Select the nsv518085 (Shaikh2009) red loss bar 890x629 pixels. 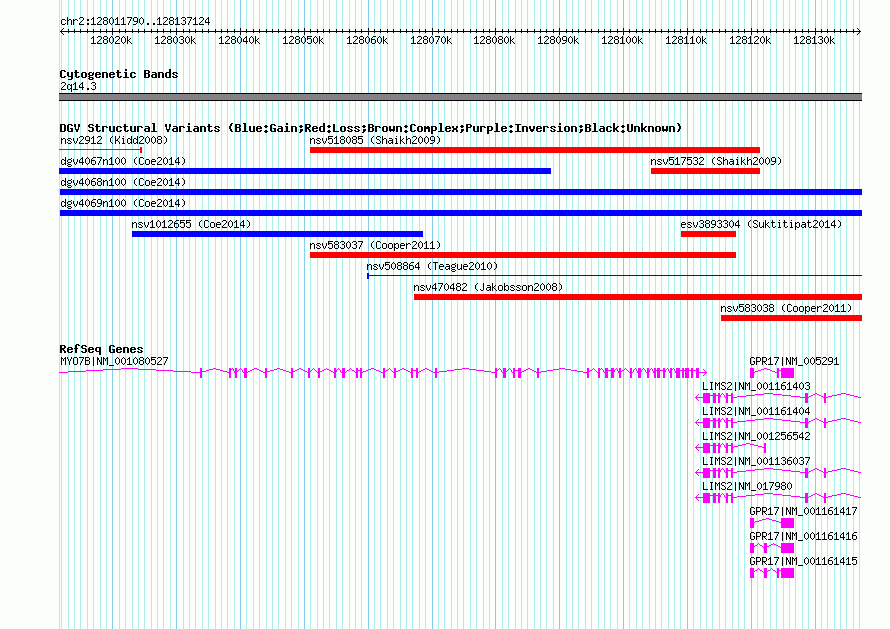click(535, 150)
